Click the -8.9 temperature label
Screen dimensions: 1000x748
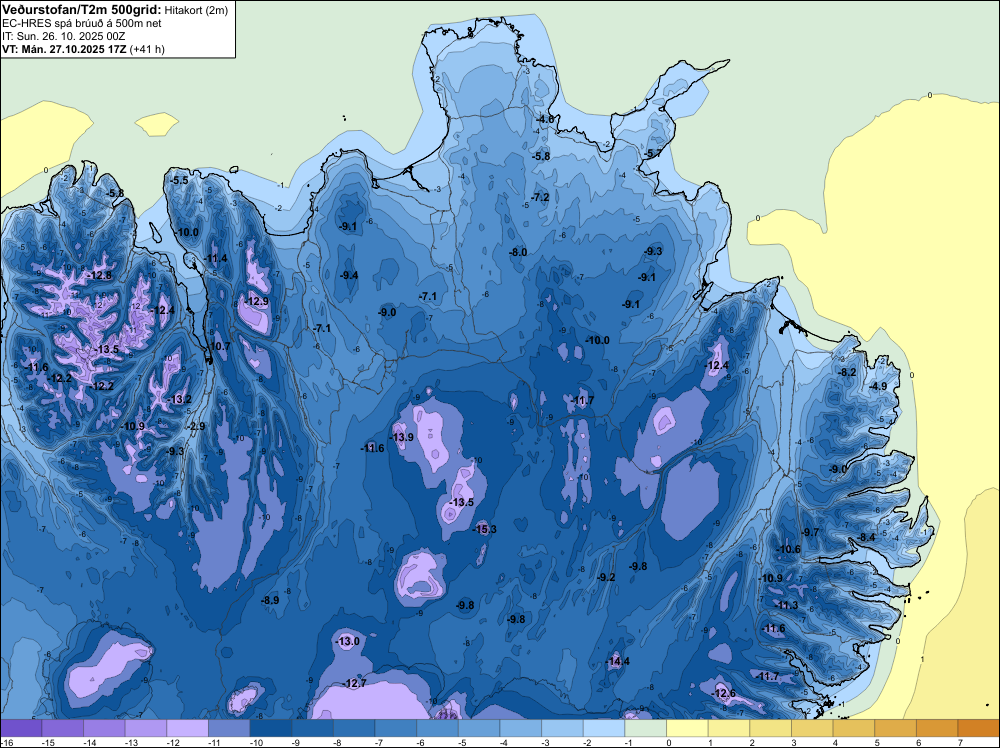click(x=270, y=601)
